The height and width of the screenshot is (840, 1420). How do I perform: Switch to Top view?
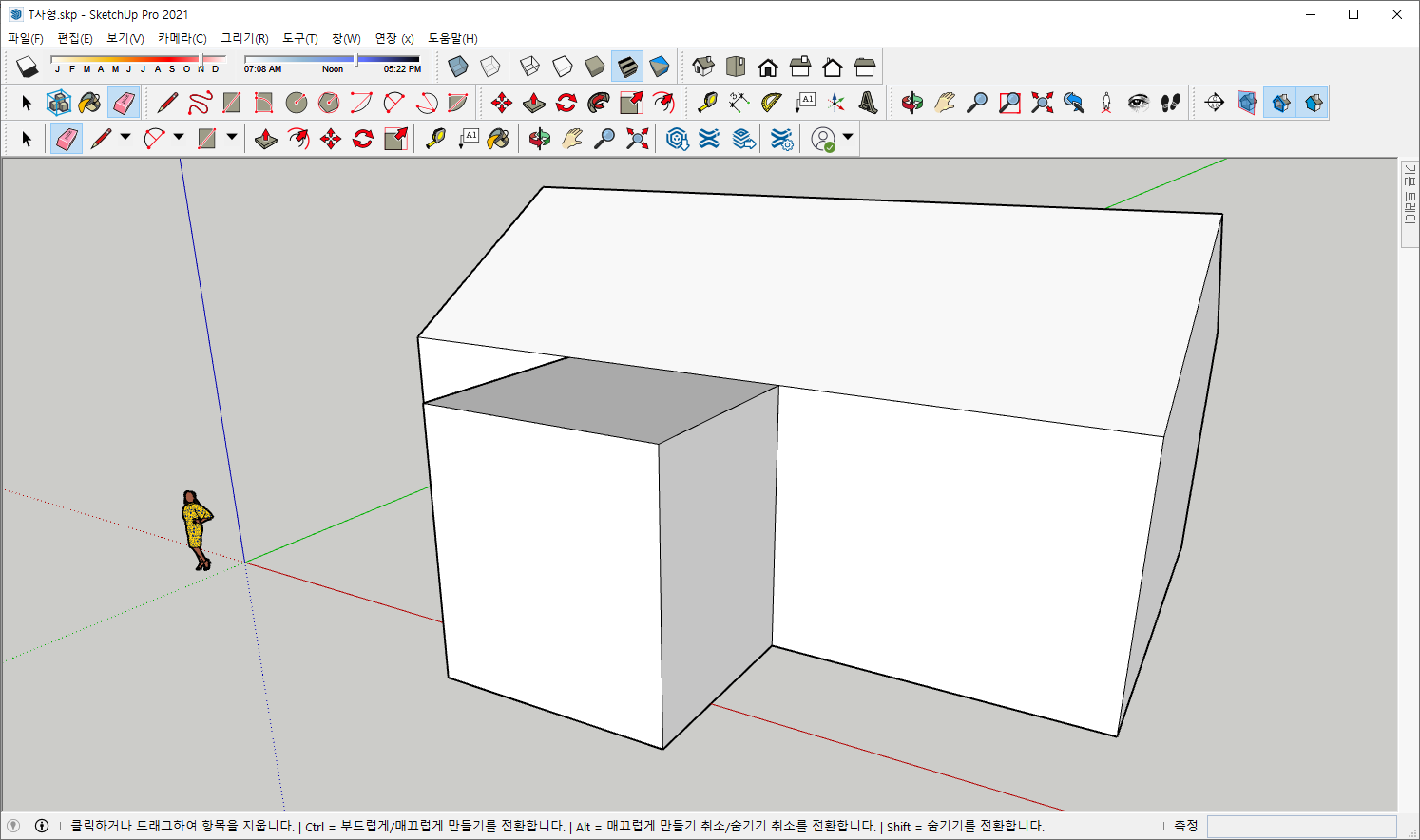pyautogui.click(x=736, y=67)
